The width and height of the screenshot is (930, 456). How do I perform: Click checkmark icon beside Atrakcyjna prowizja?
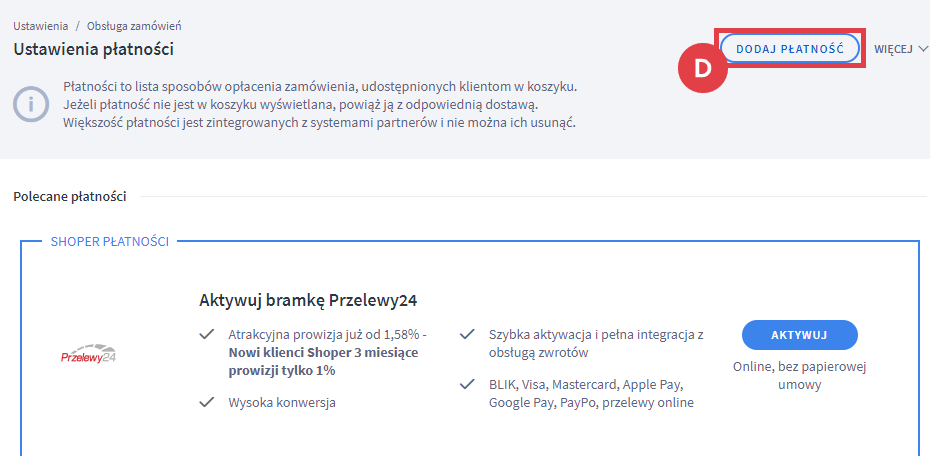coord(206,334)
